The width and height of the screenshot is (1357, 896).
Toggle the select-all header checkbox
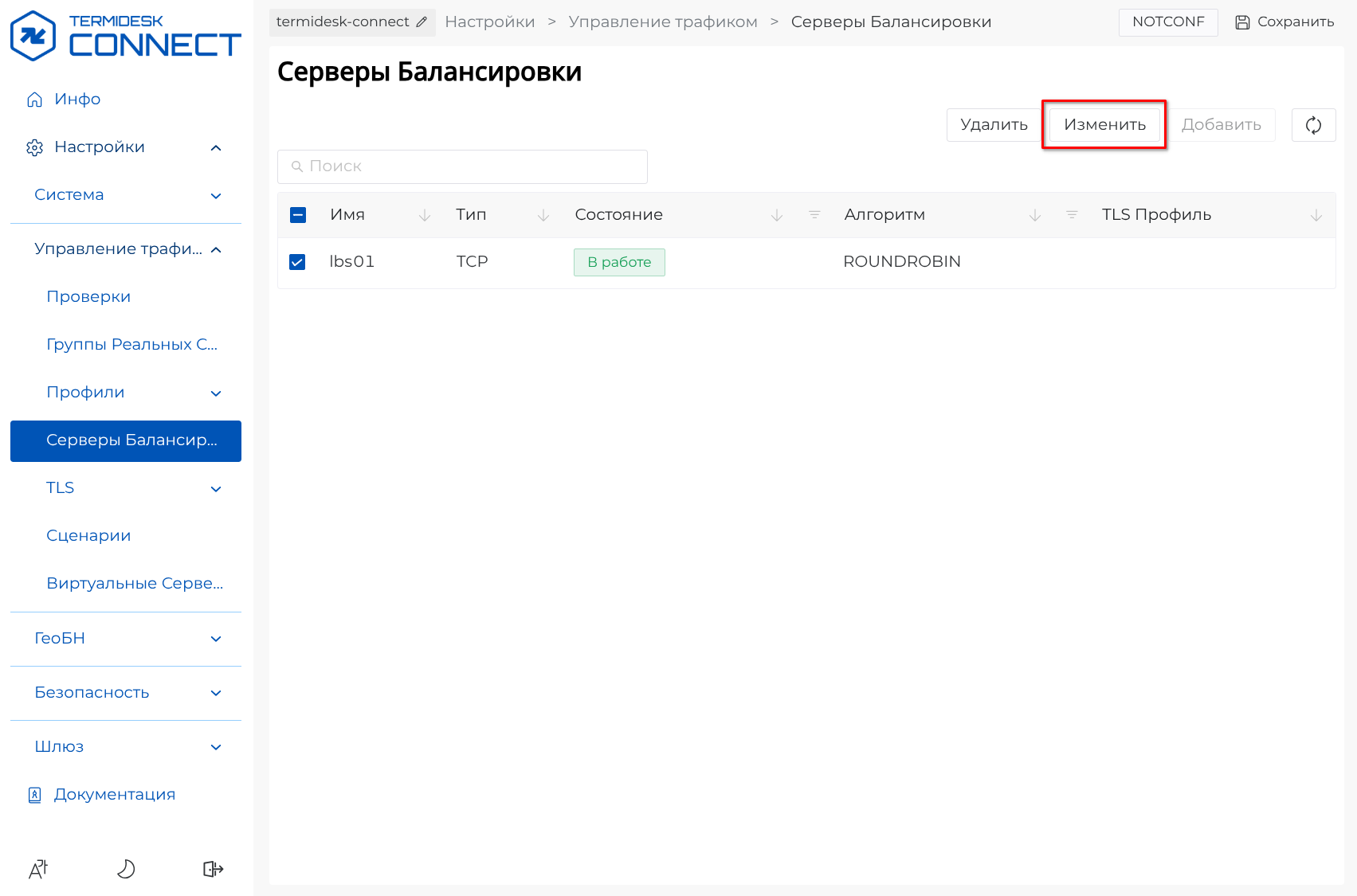tap(298, 215)
